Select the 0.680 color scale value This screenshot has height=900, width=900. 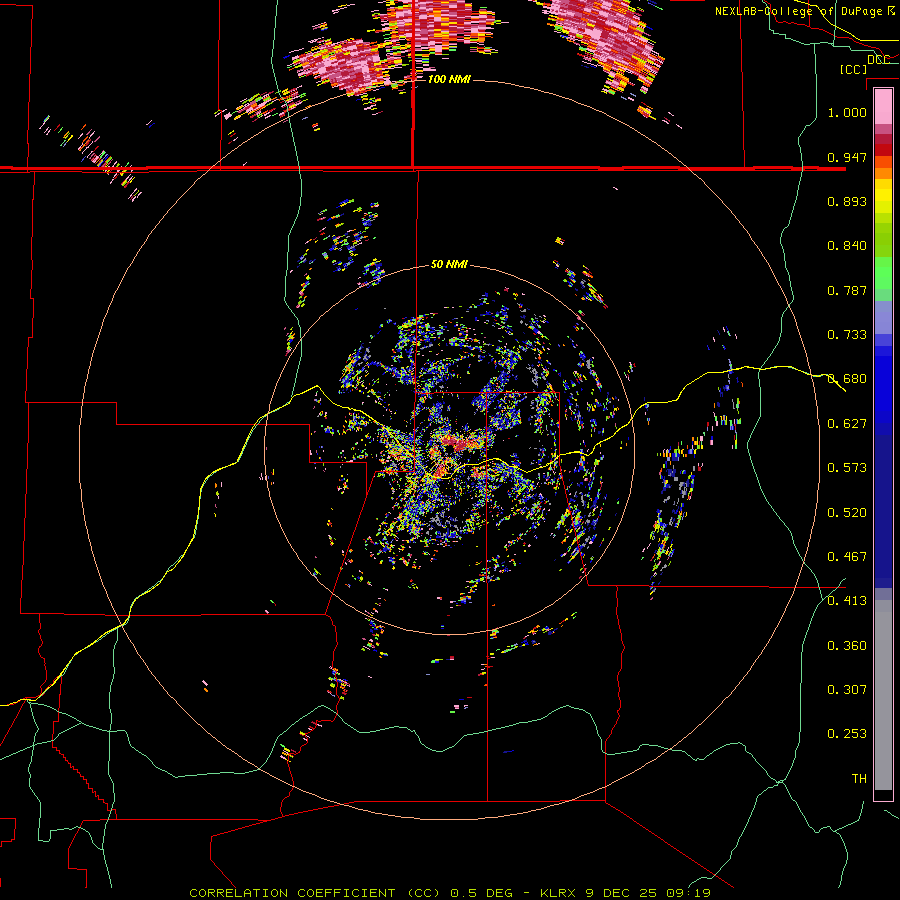(x=847, y=379)
